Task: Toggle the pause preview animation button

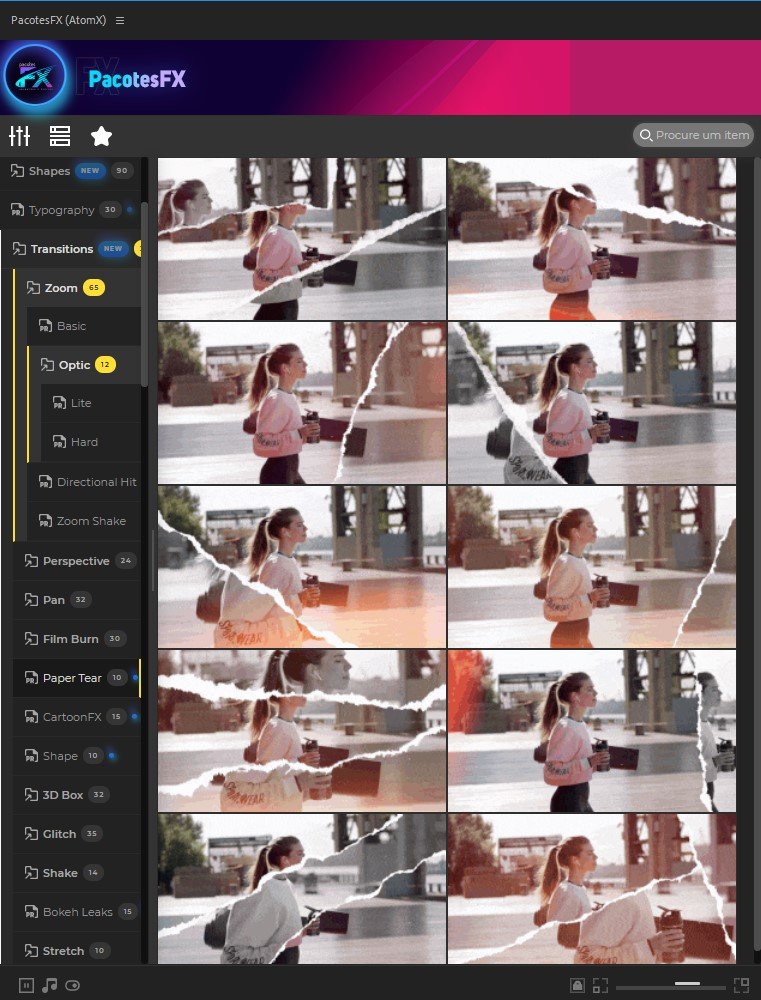Action: (27, 985)
